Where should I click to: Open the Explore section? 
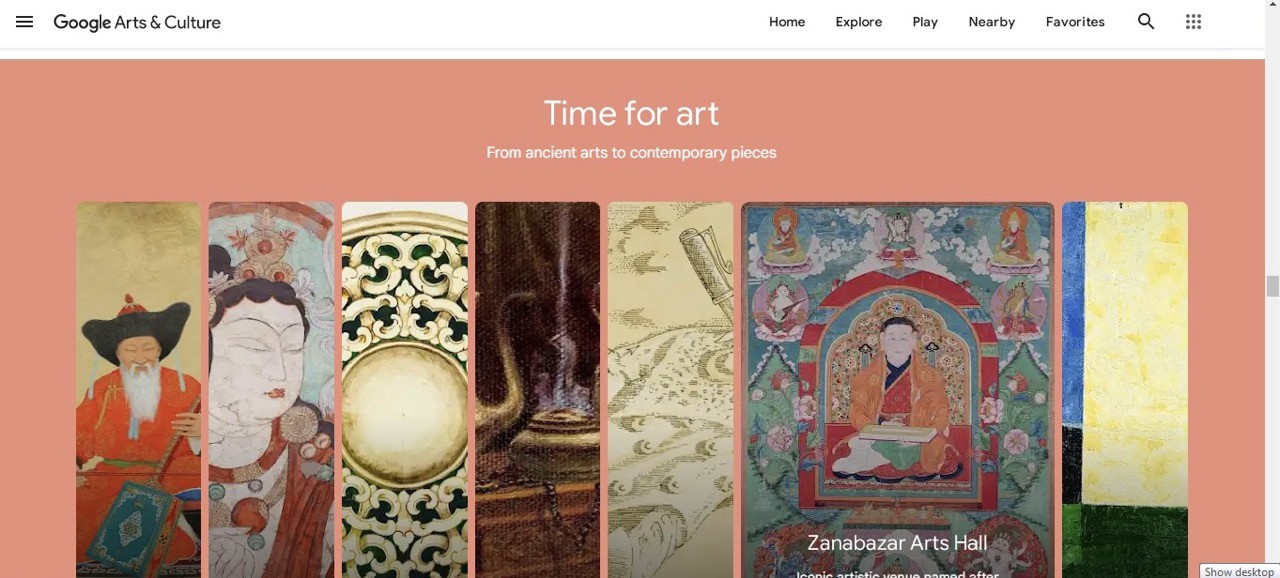(859, 22)
